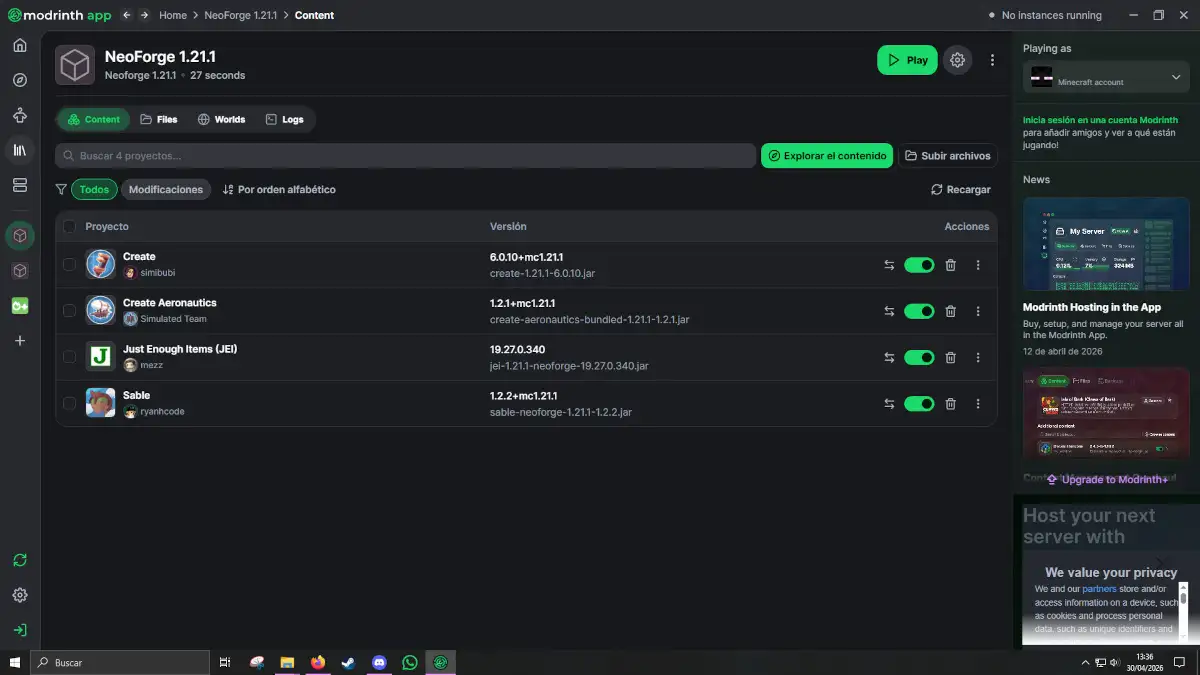
Task: Click the project search input field
Action: [x=405, y=156]
